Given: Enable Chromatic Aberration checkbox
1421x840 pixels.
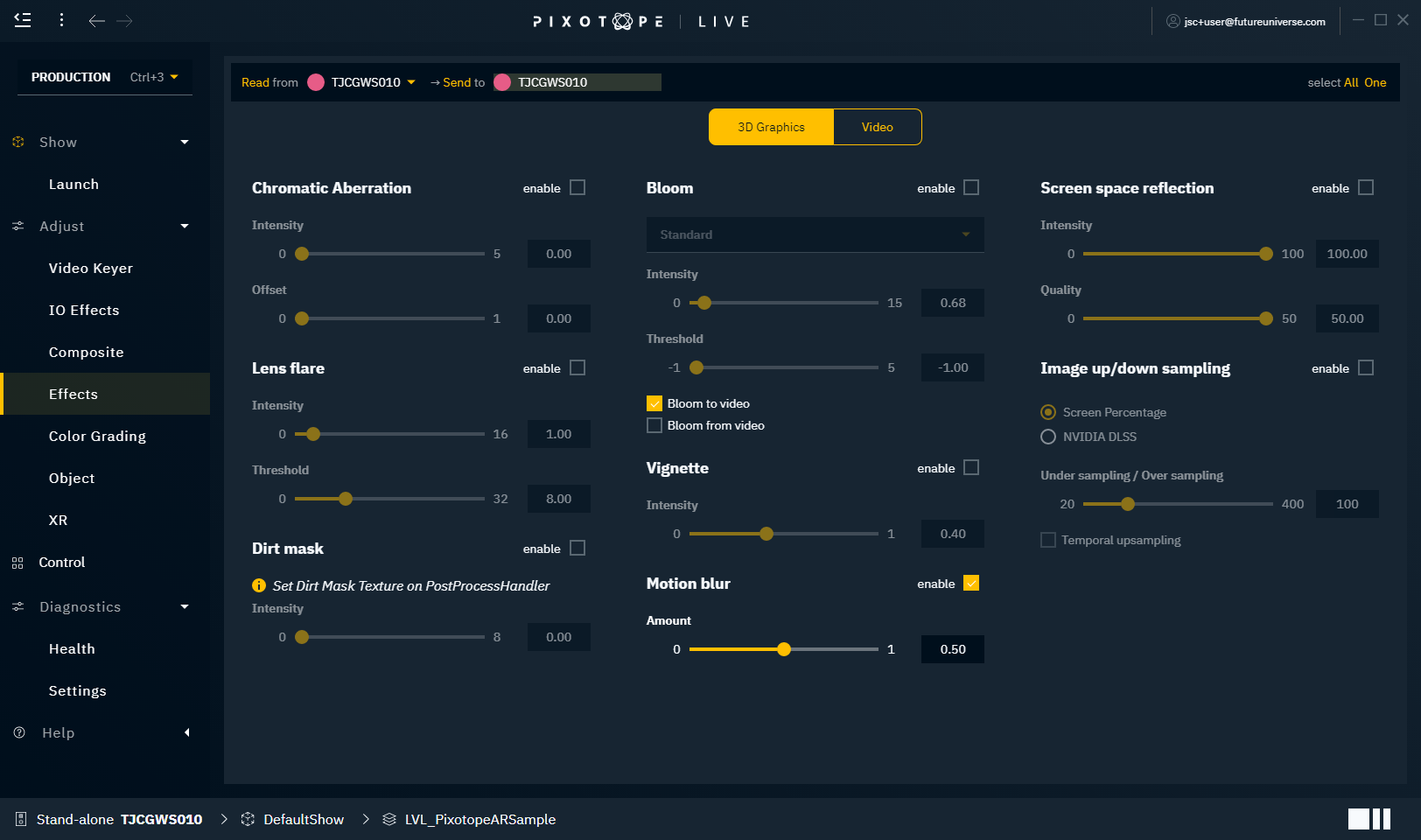Looking at the screenshot, I should click(577, 187).
